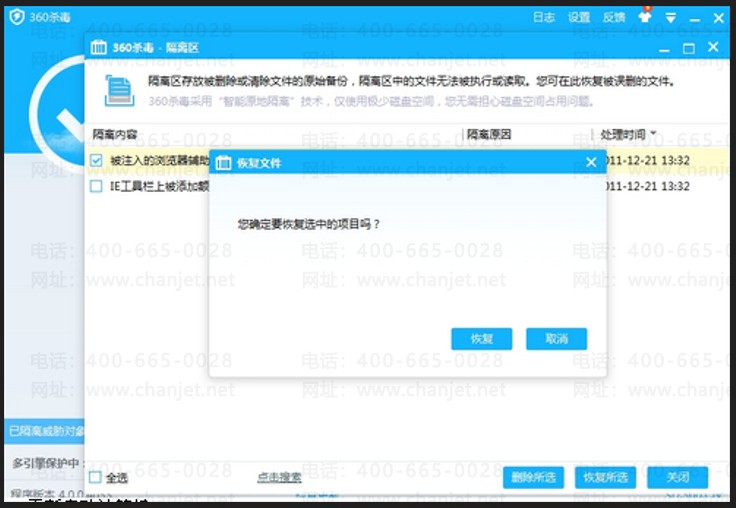Open 反馈 in the 360杀毒 main window

614,18
